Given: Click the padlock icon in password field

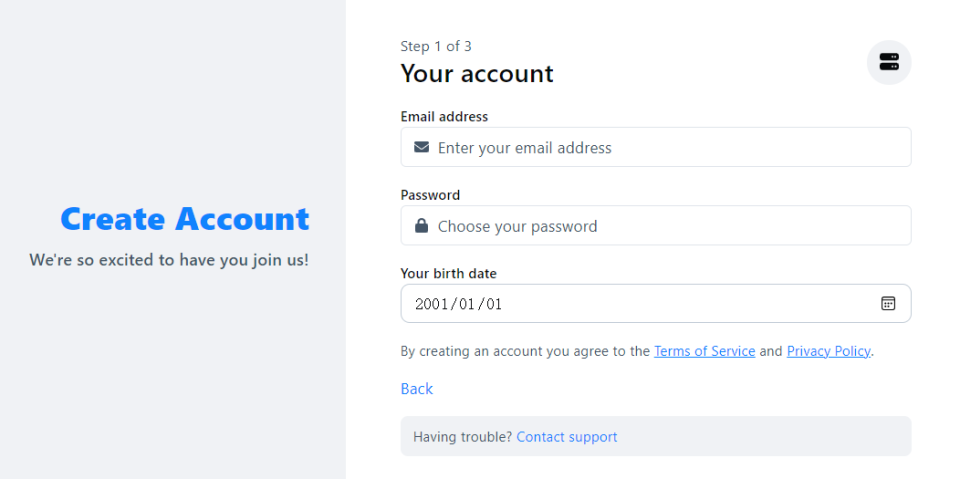Looking at the screenshot, I should 421,225.
